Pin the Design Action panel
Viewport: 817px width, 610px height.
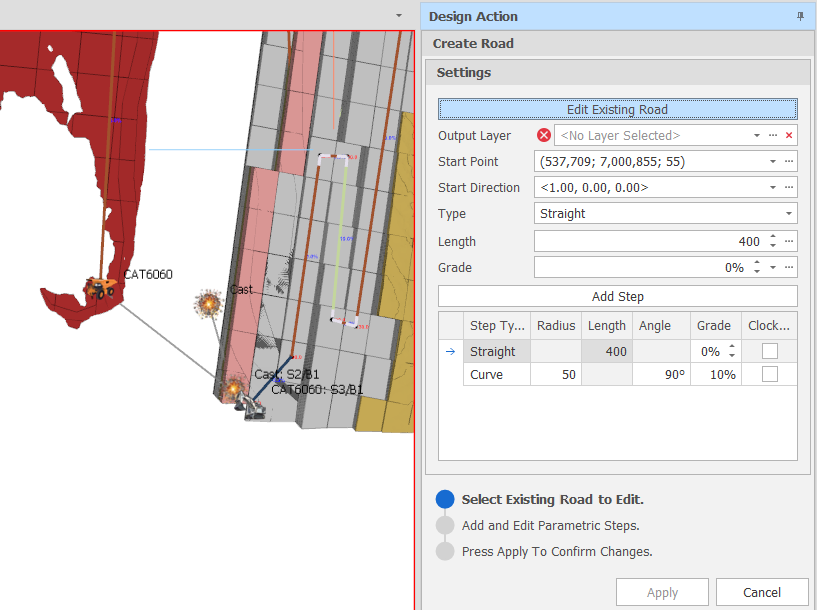pos(800,16)
